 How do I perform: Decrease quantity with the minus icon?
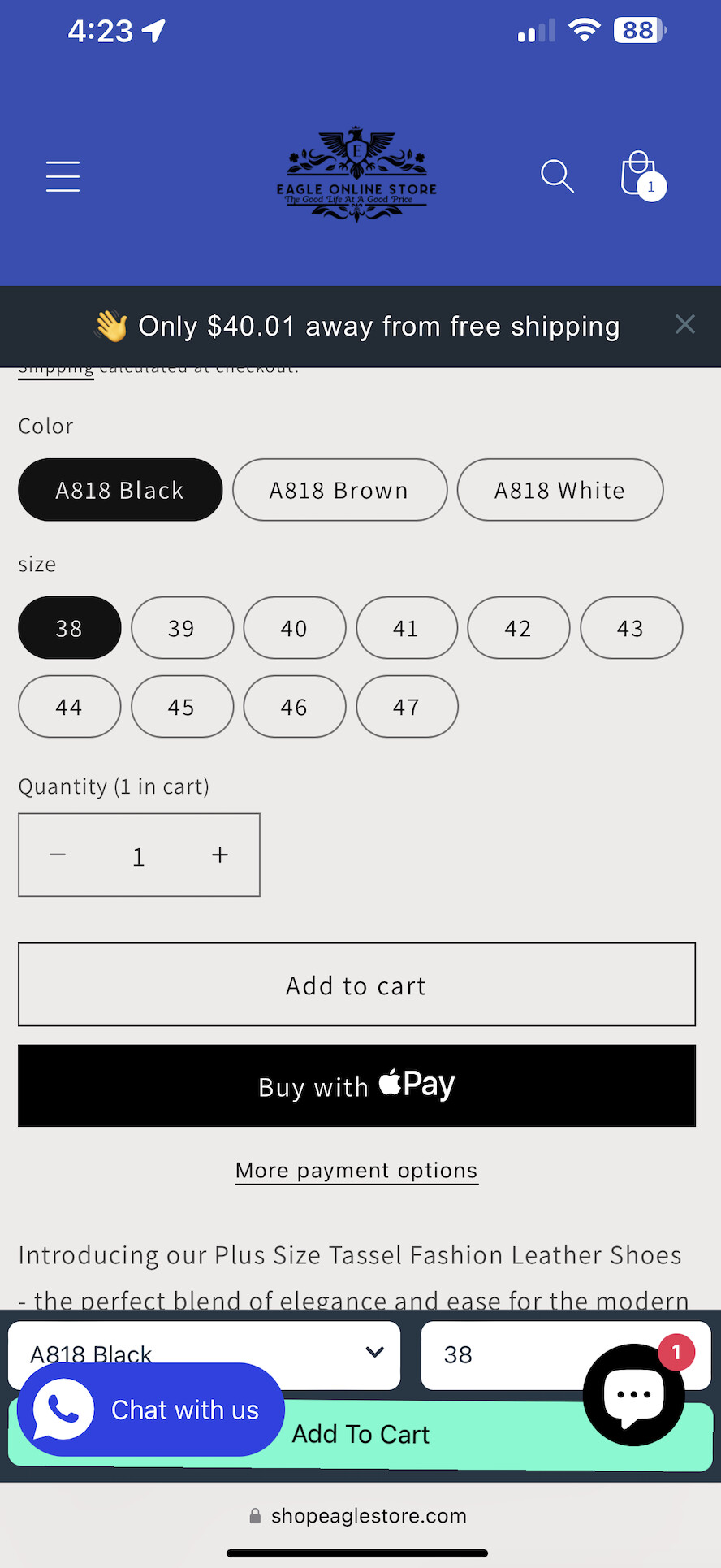coord(58,855)
